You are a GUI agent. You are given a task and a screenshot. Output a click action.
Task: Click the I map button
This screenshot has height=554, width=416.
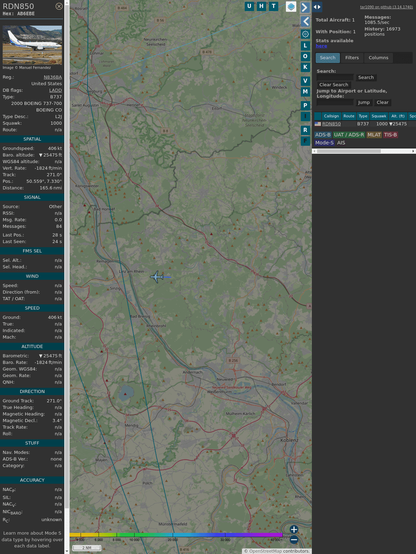pyautogui.click(x=305, y=116)
